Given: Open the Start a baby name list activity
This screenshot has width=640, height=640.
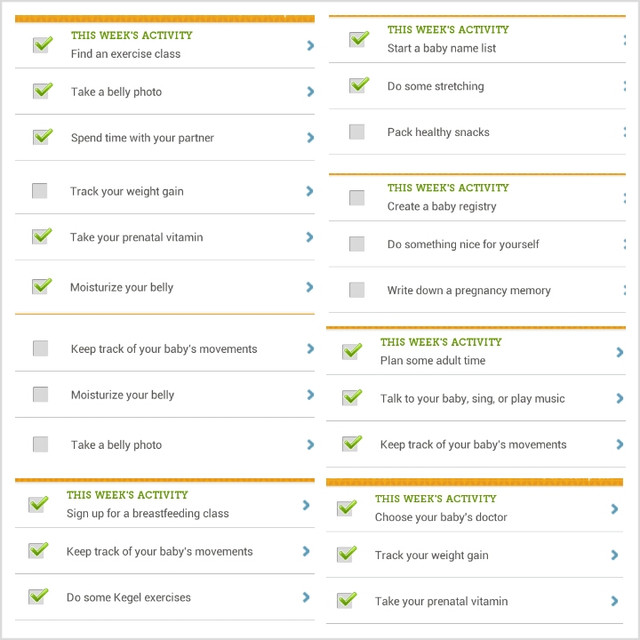Looking at the screenshot, I should (x=442, y=48).
